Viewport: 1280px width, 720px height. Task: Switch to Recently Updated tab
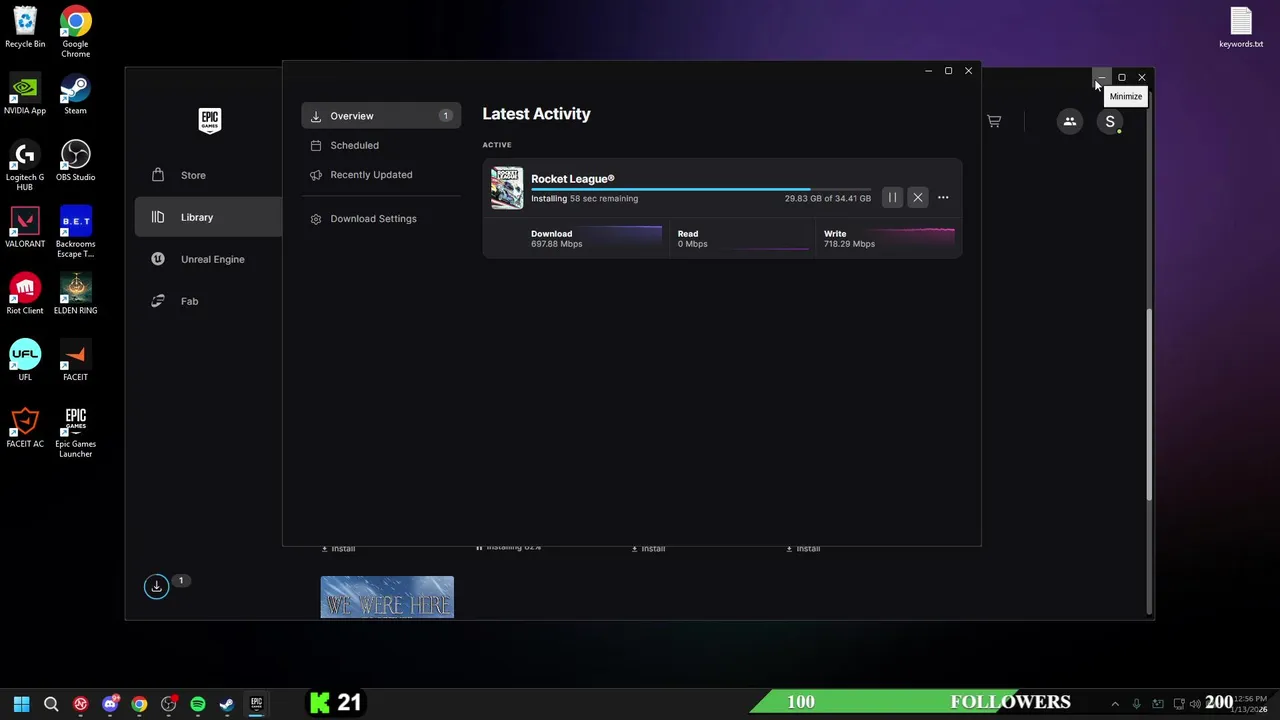pyautogui.click(x=371, y=175)
